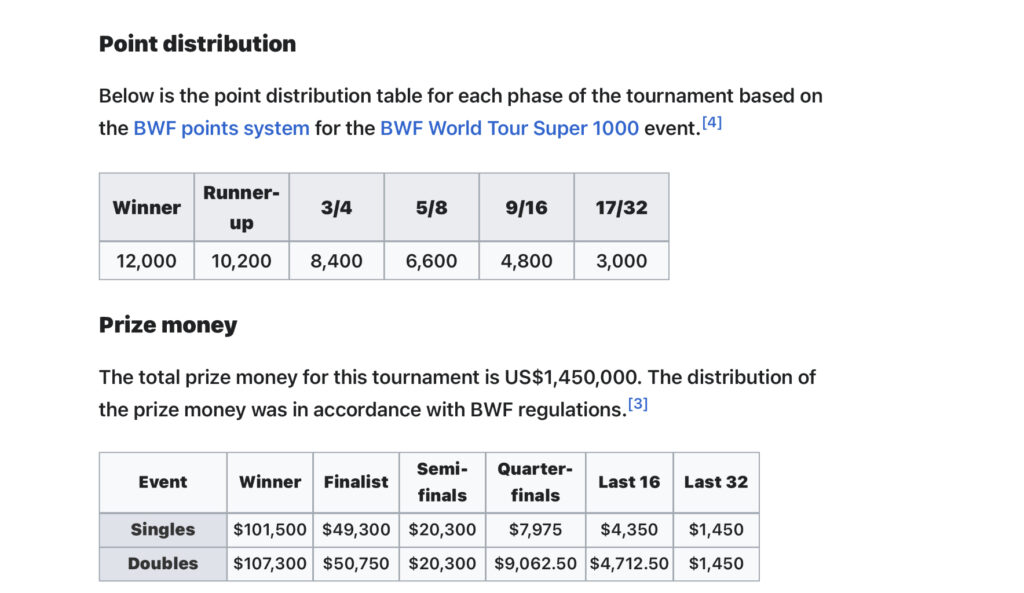Open citation reference [4]
1024x593 pixels.
[712, 122]
